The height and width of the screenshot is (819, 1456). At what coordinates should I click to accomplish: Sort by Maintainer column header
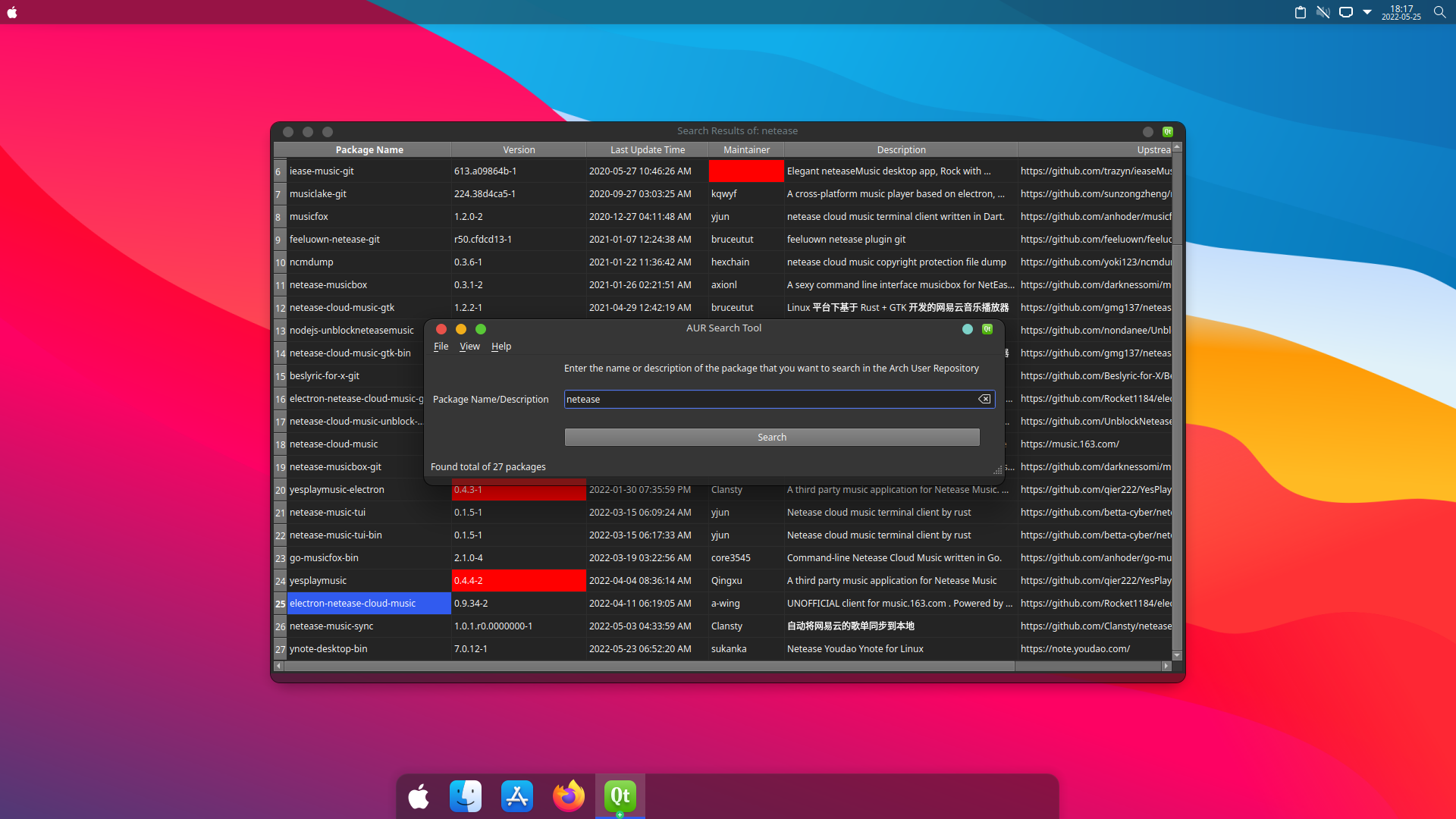[x=746, y=150]
